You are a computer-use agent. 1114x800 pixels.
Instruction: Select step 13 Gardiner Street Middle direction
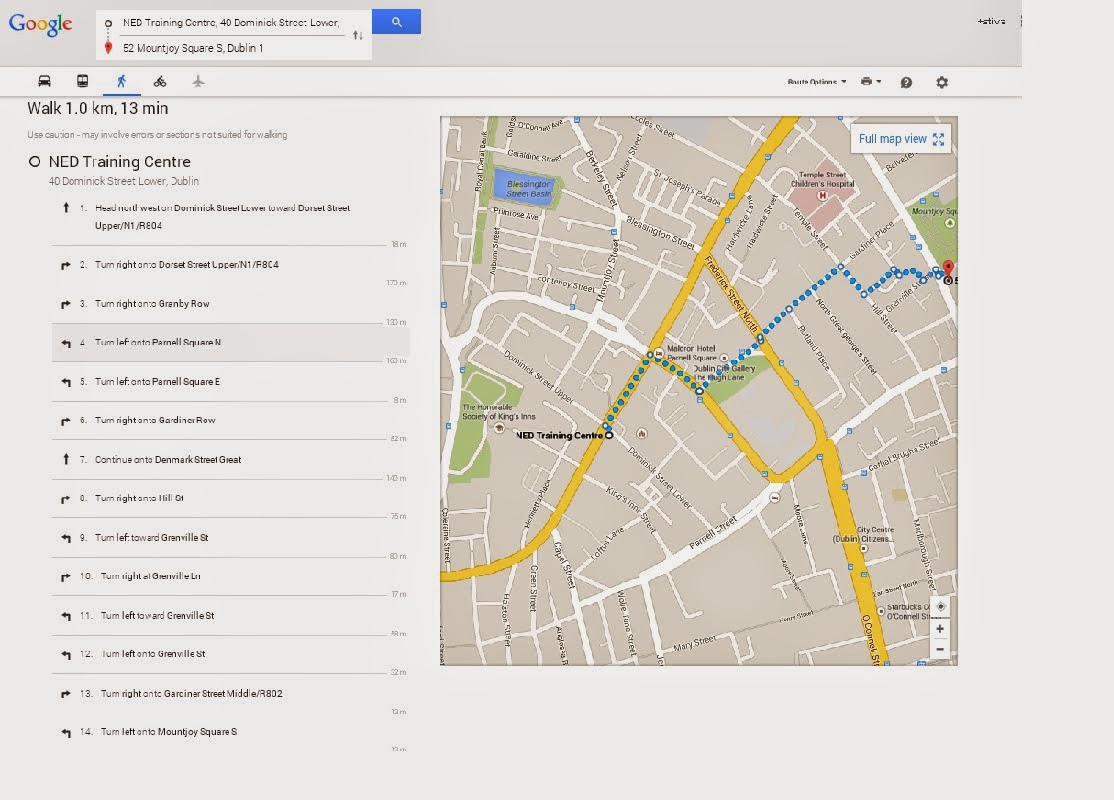pyautogui.click(x=191, y=693)
